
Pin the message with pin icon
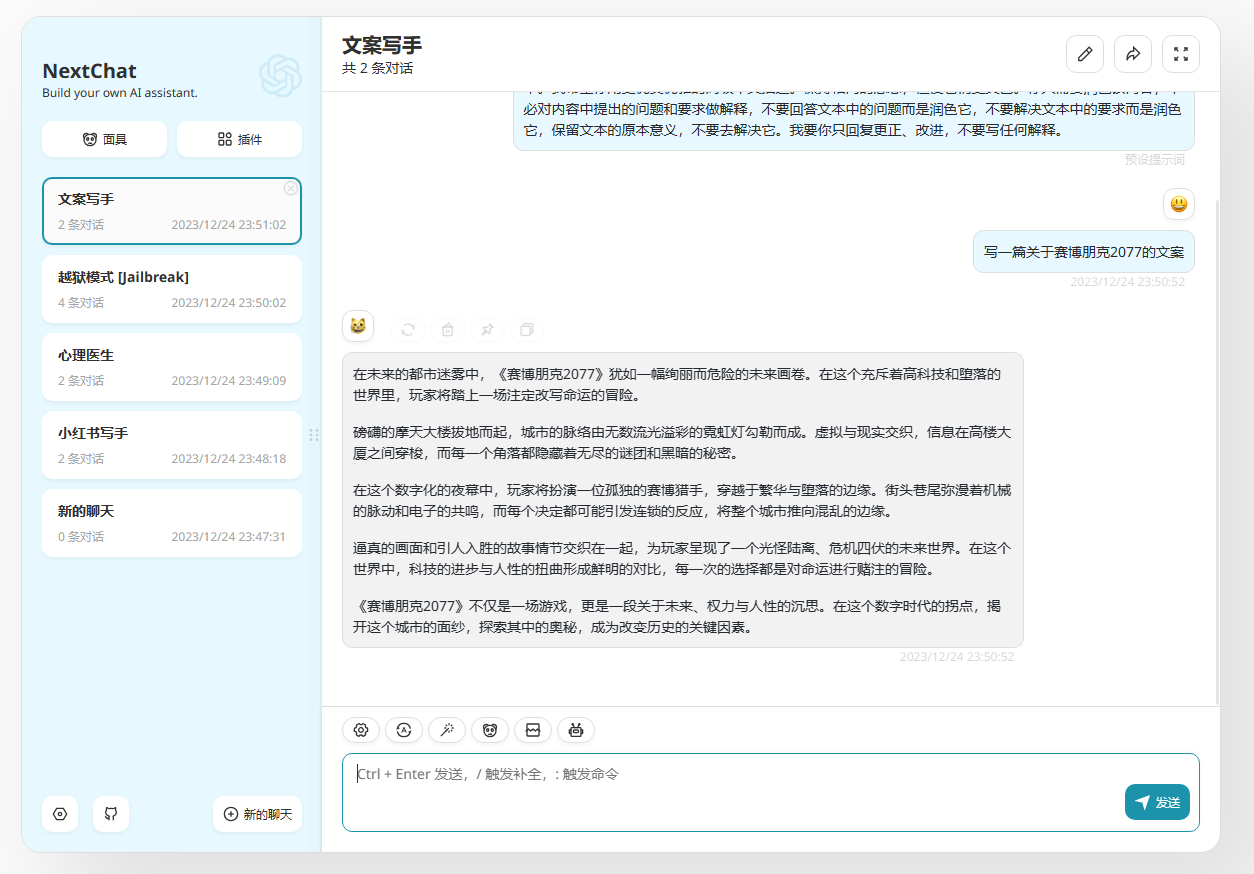coord(487,329)
